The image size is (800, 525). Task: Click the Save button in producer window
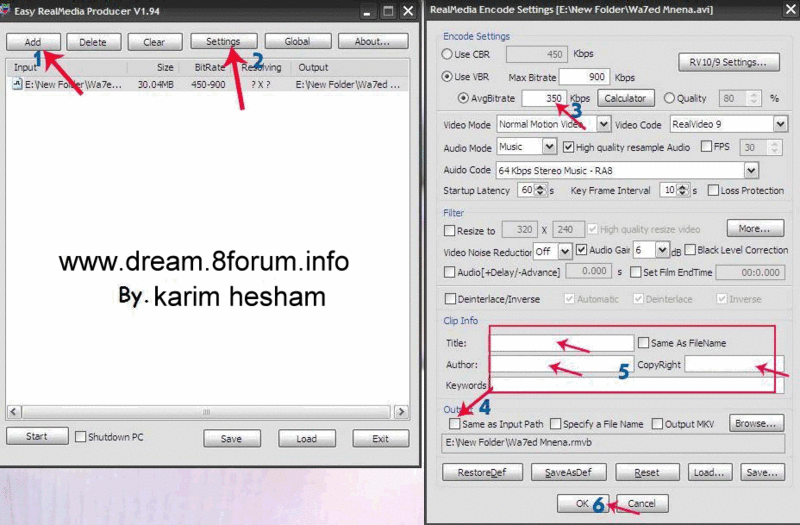pos(232,439)
